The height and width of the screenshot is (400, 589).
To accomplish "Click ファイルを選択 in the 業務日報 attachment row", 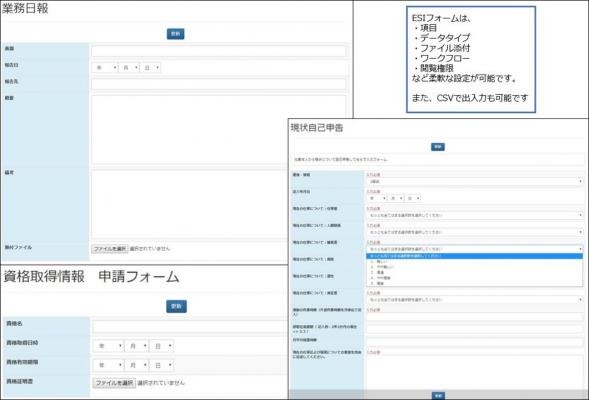I will 110,249.
